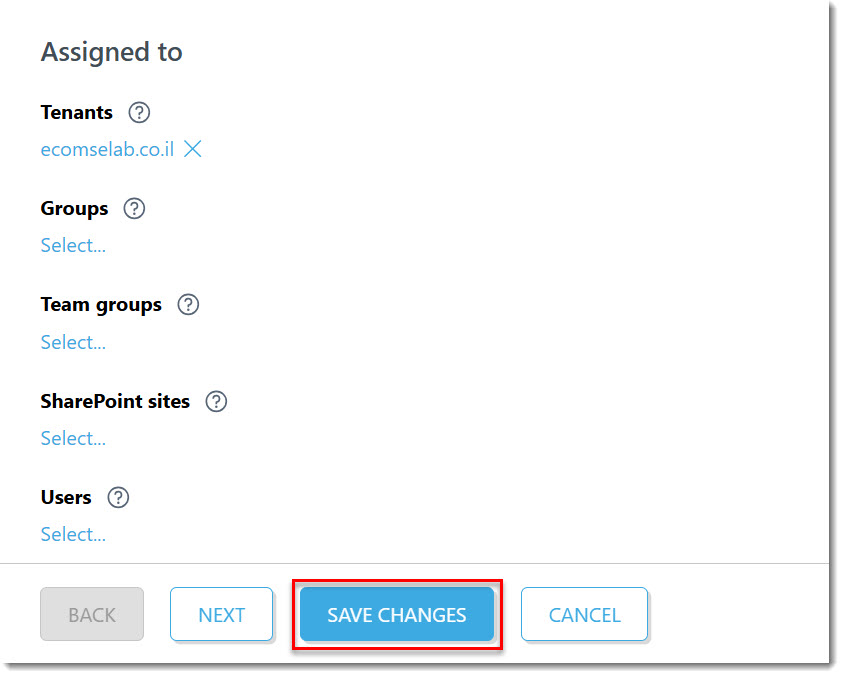Open the Team groups Select... picker
The width and height of the screenshot is (844, 678).
tap(73, 343)
